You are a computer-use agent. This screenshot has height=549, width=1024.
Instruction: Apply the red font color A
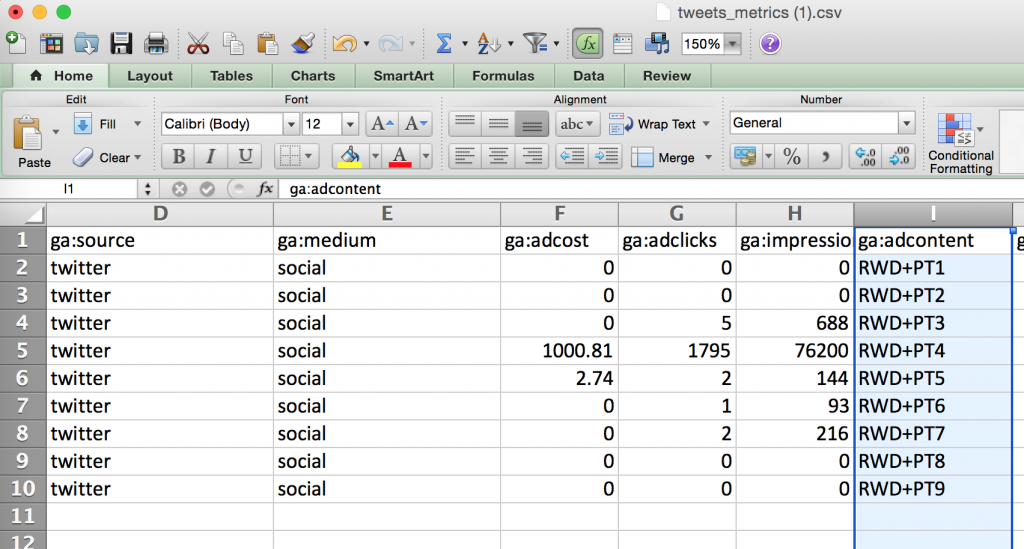[400, 157]
